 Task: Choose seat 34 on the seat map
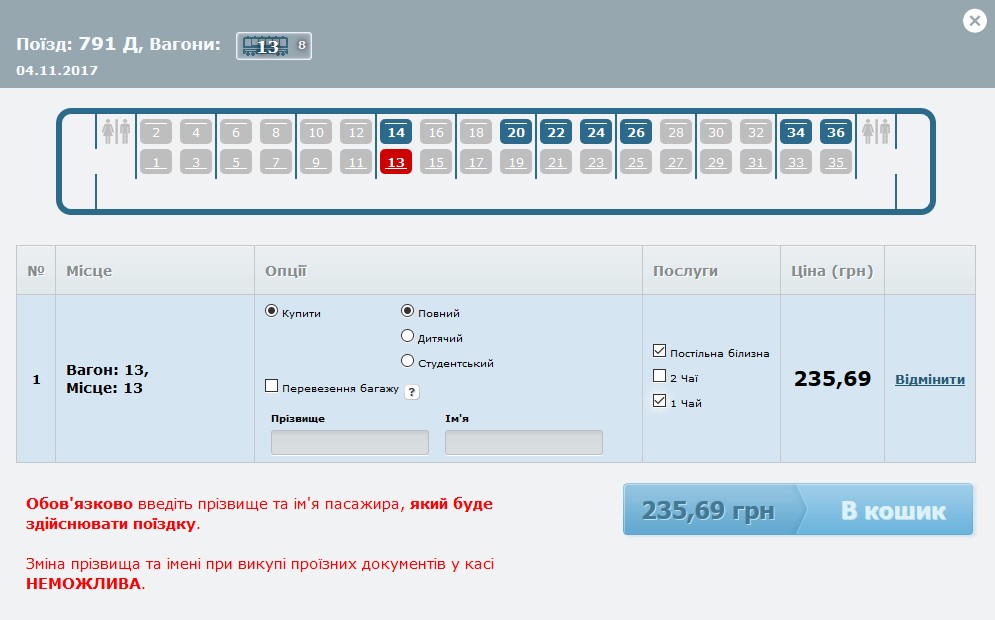pos(796,132)
